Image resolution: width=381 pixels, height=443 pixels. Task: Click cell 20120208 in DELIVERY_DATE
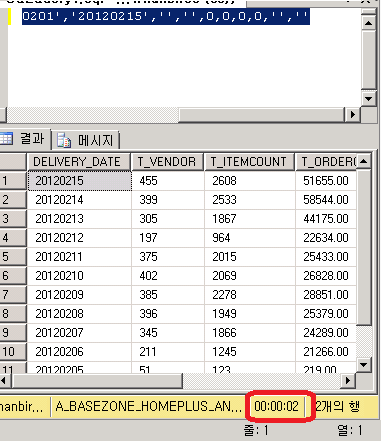80,314
